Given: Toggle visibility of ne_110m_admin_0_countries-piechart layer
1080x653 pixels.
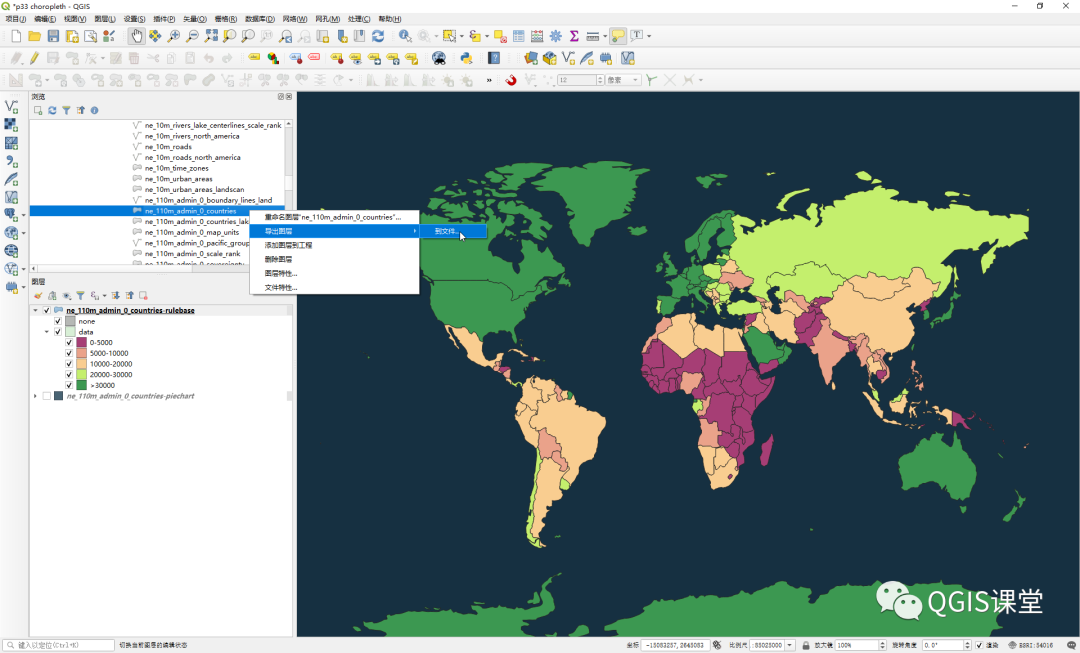Looking at the screenshot, I should click(46, 395).
